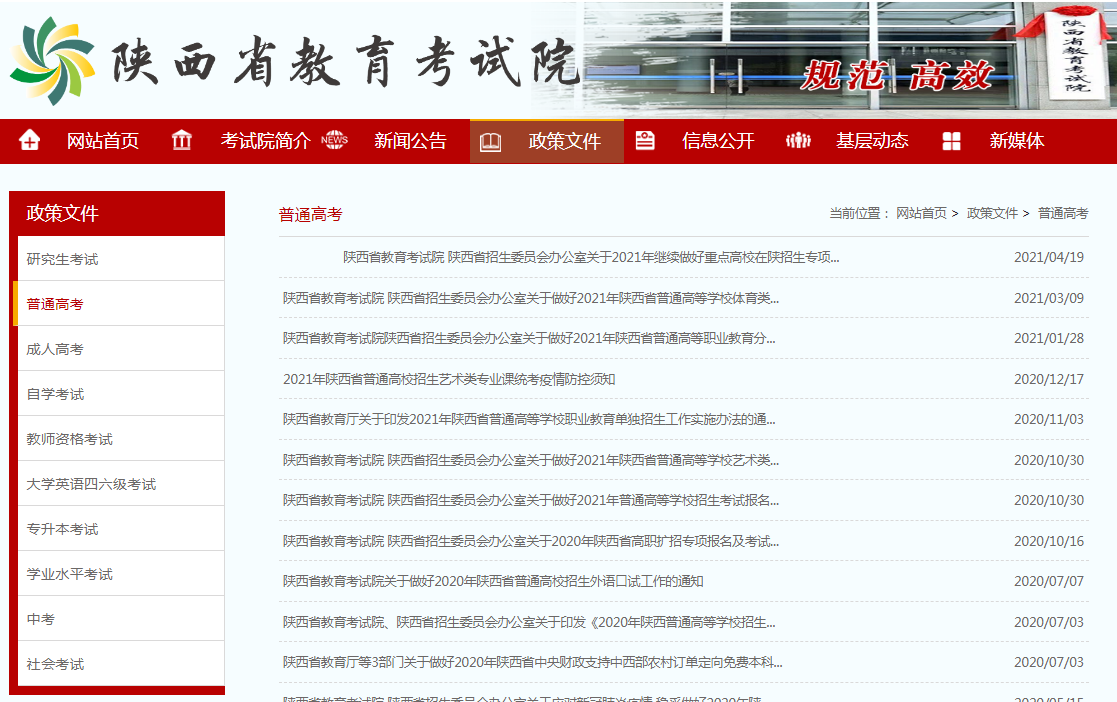Screen dimensions: 1117x702
Task: Select 中考 in the sidebar
Action: 120,619
